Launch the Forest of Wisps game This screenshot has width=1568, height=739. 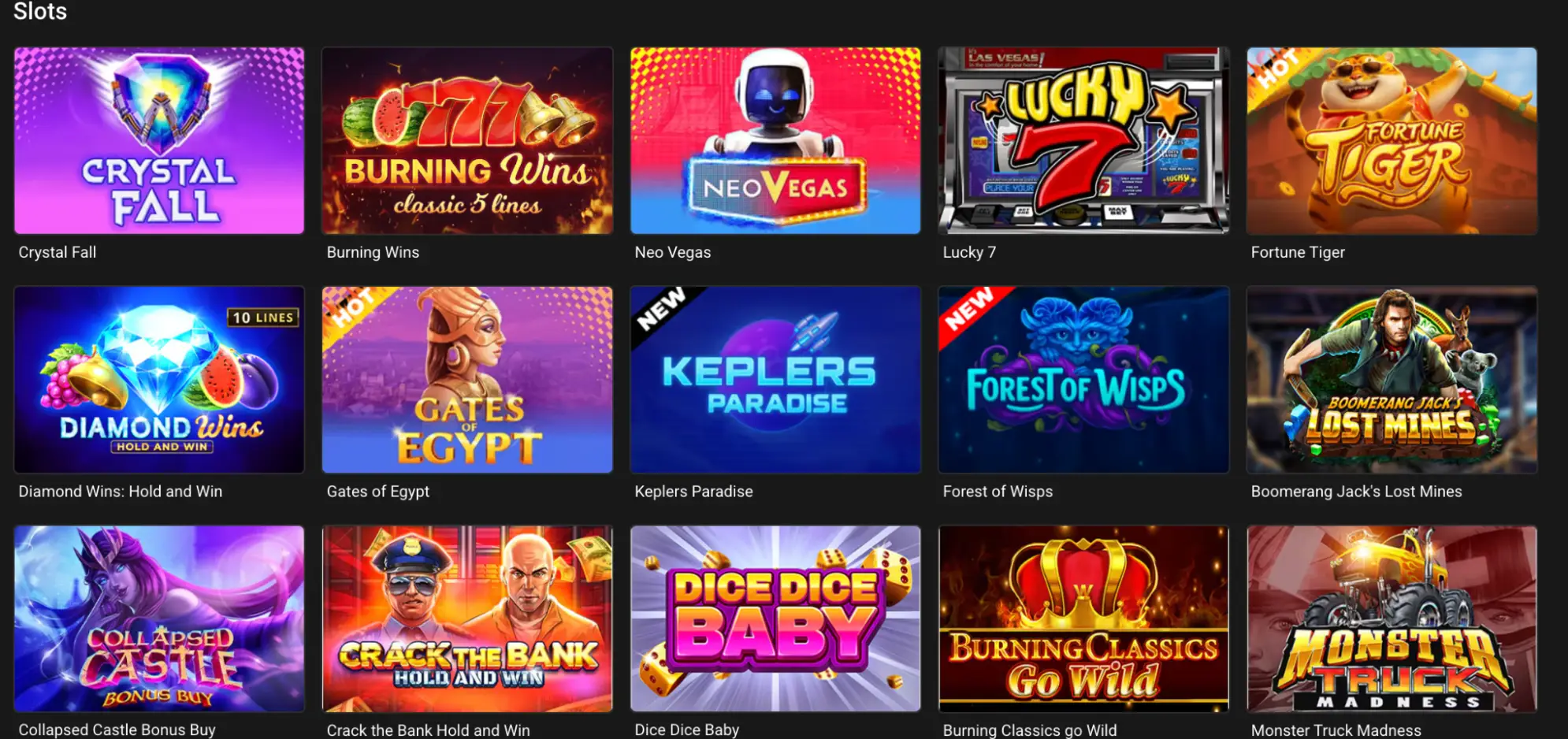1083,380
